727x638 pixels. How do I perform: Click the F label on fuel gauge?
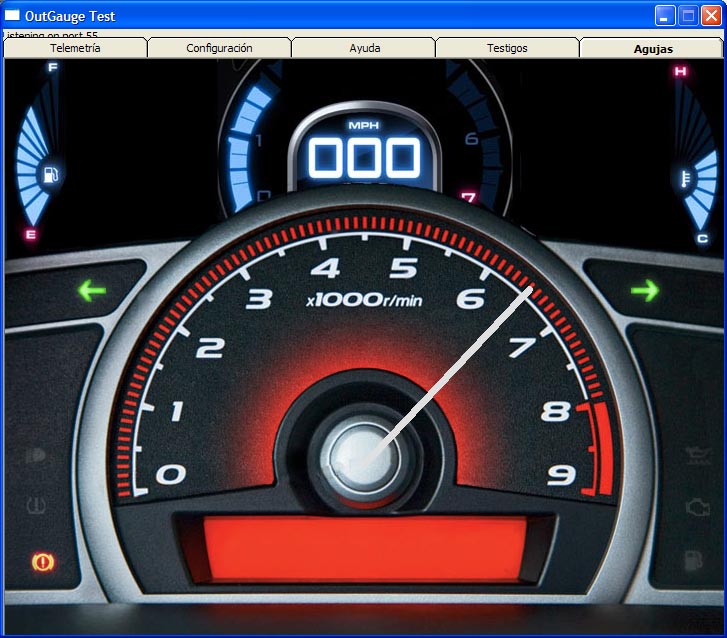pyautogui.click(x=53, y=67)
